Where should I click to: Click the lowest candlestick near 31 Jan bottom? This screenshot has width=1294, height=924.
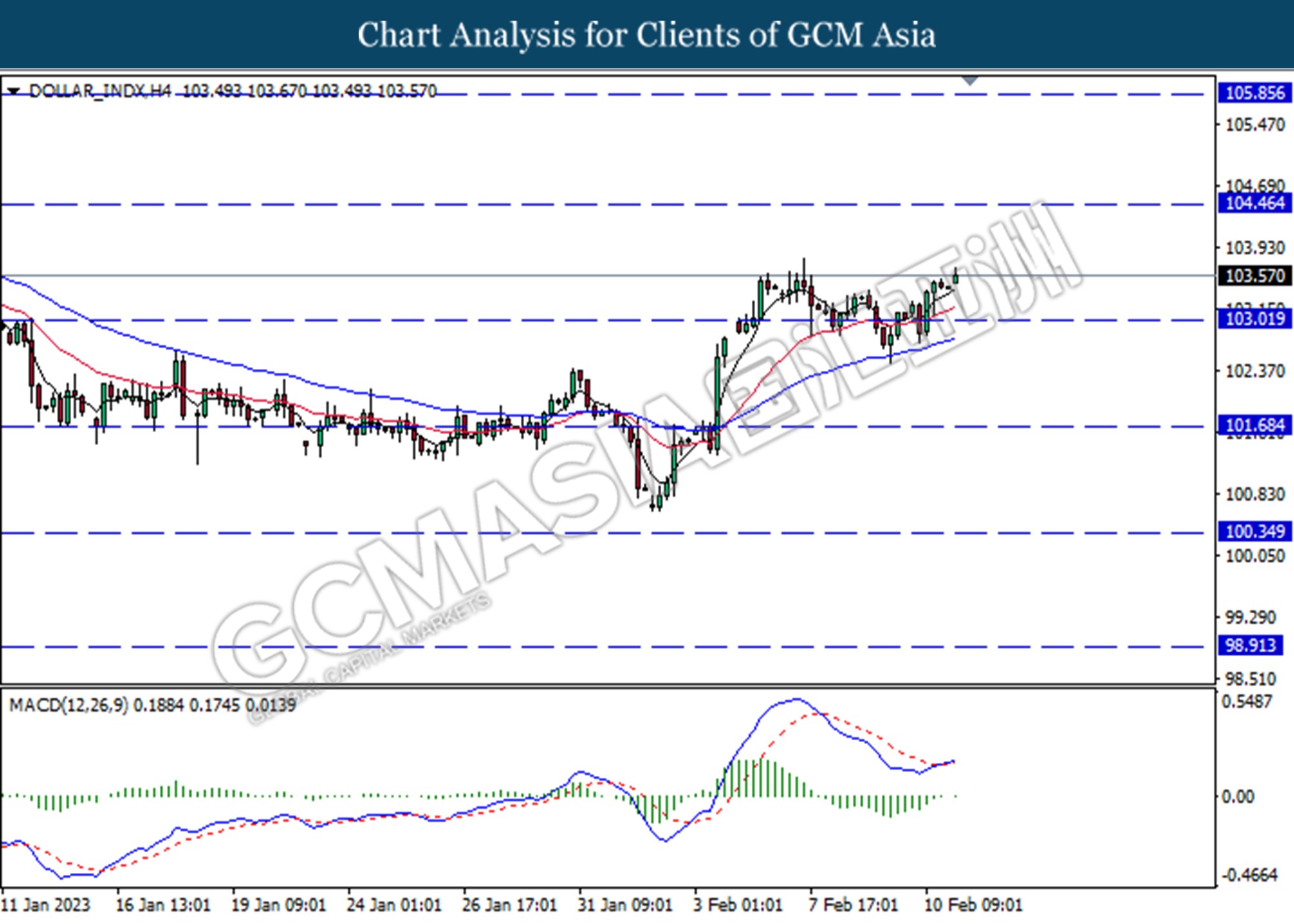[x=659, y=501]
